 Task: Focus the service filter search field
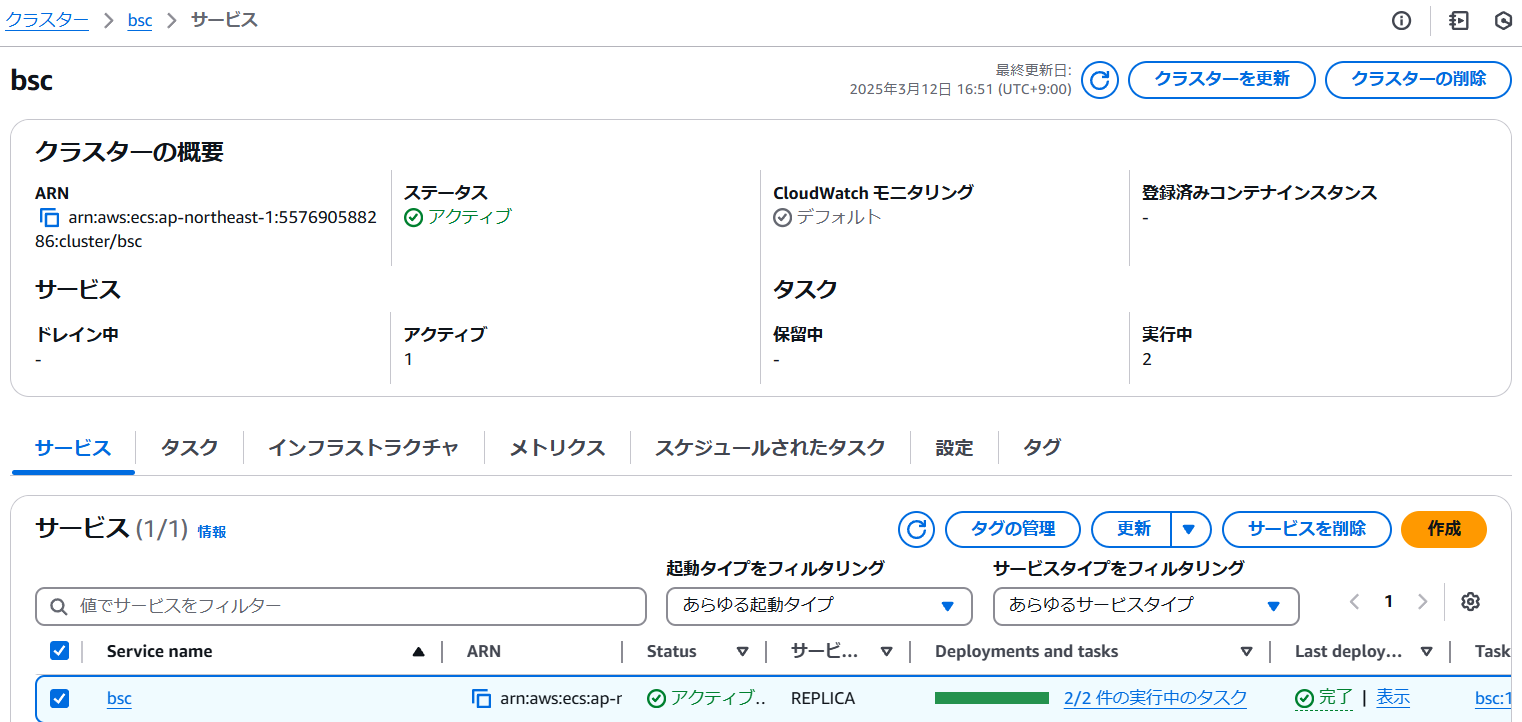(341, 606)
